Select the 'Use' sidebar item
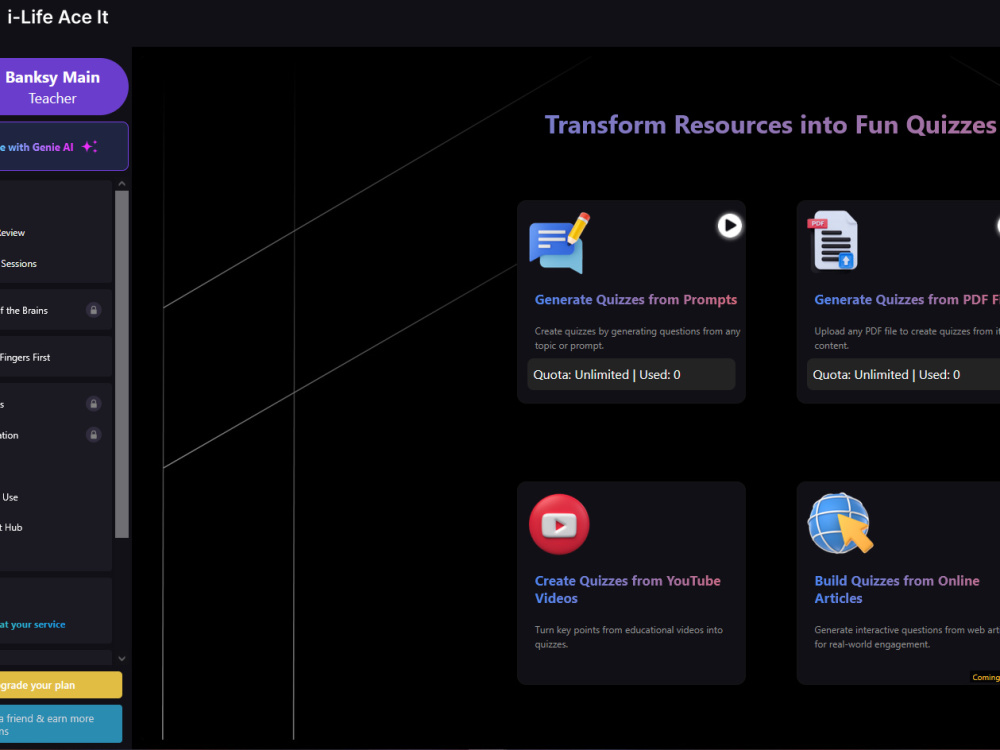This screenshot has height=750, width=1000. [10, 497]
